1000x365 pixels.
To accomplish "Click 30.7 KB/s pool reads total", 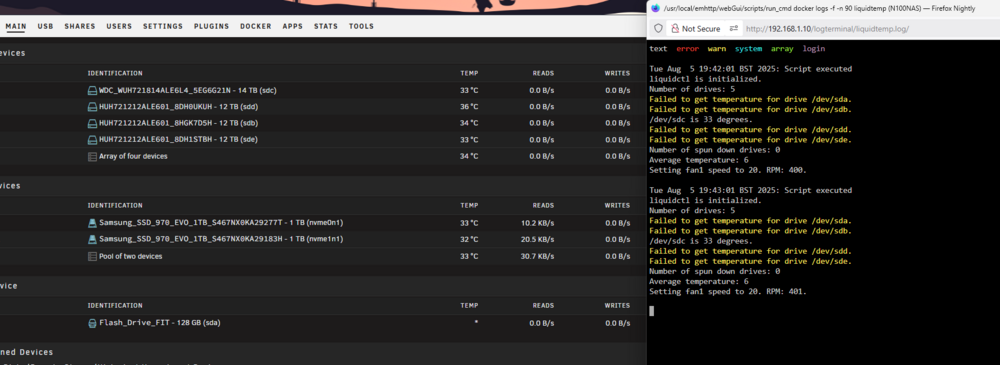I will [x=538, y=257].
